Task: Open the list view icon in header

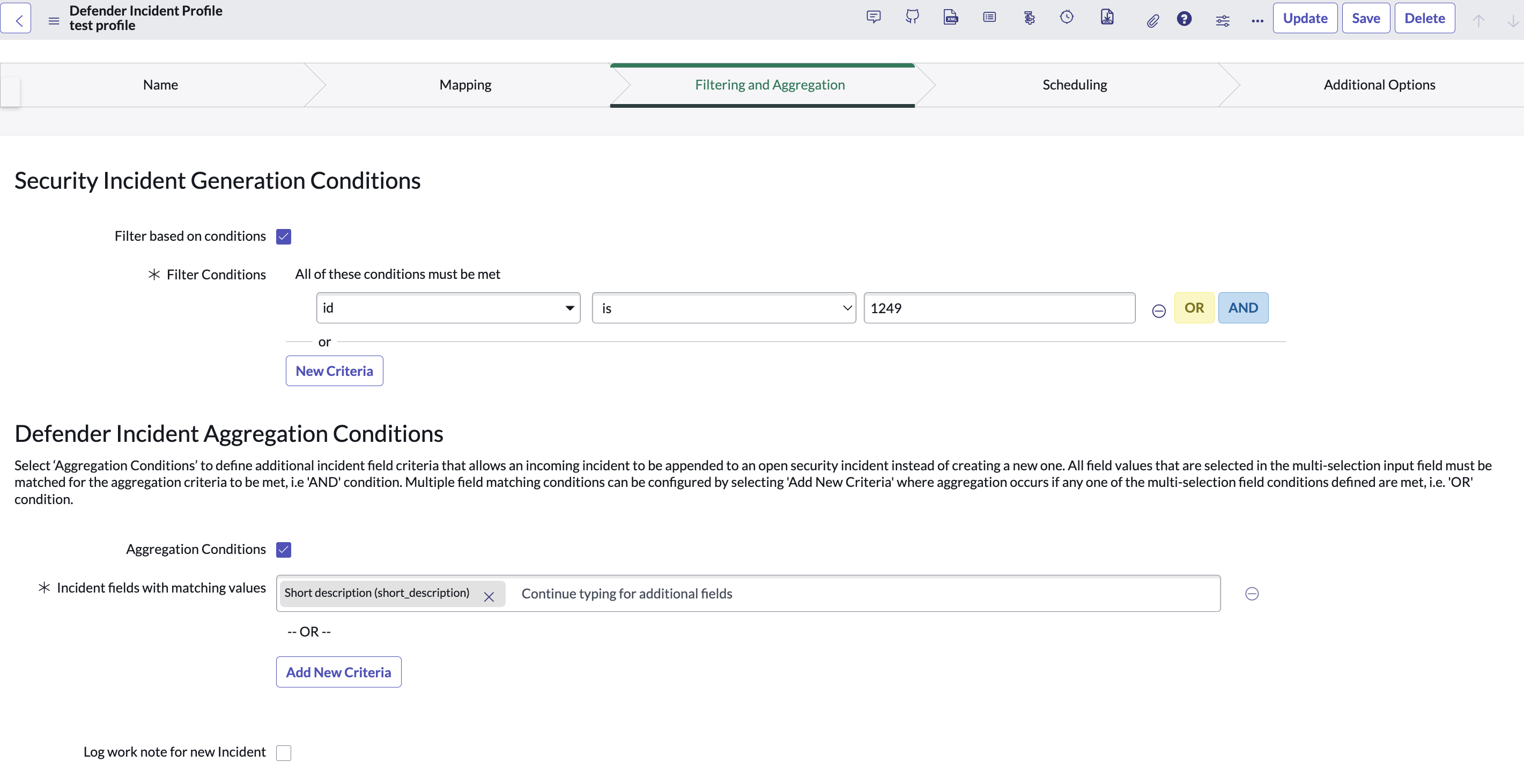Action: 989,17
